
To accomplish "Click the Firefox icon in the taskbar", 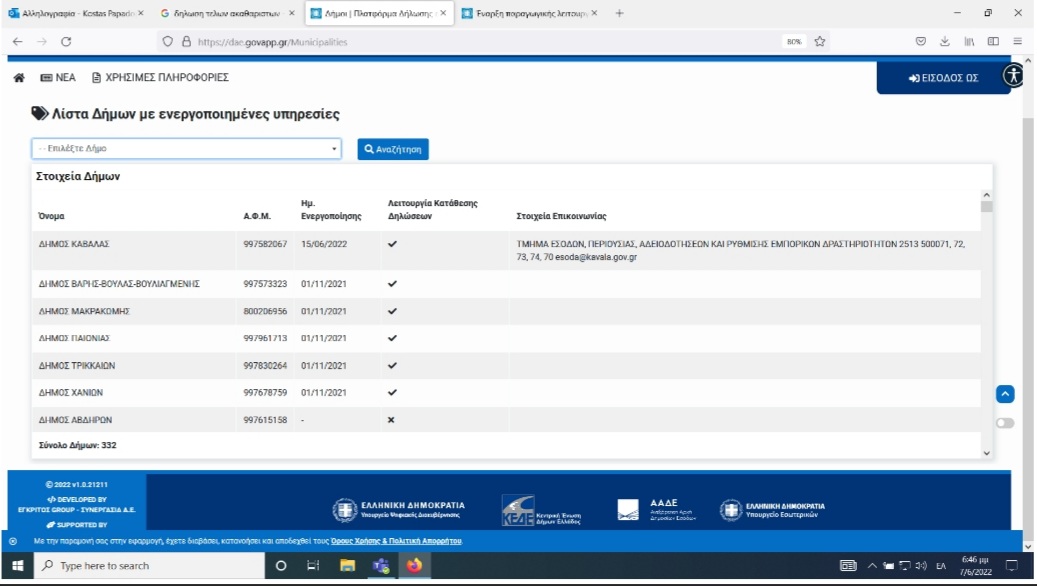I will pos(413,565).
